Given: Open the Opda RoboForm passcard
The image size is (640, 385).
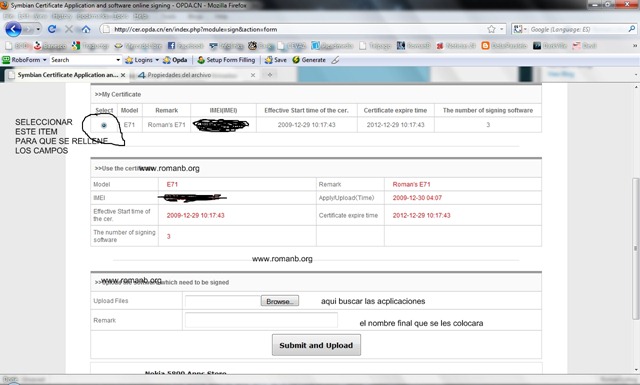Looking at the screenshot, I should point(175,60).
